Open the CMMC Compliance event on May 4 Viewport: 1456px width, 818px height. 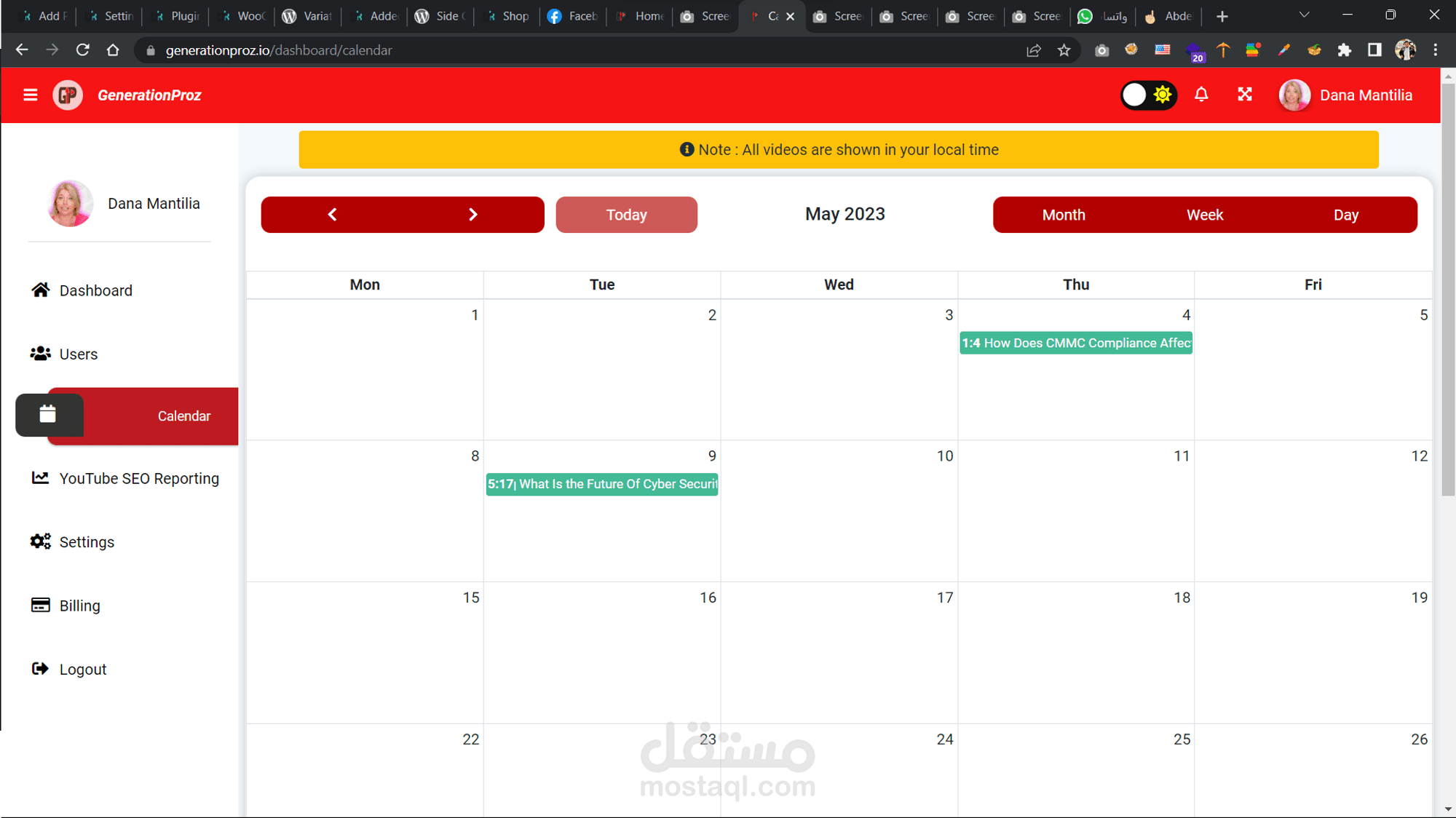pyautogui.click(x=1075, y=343)
